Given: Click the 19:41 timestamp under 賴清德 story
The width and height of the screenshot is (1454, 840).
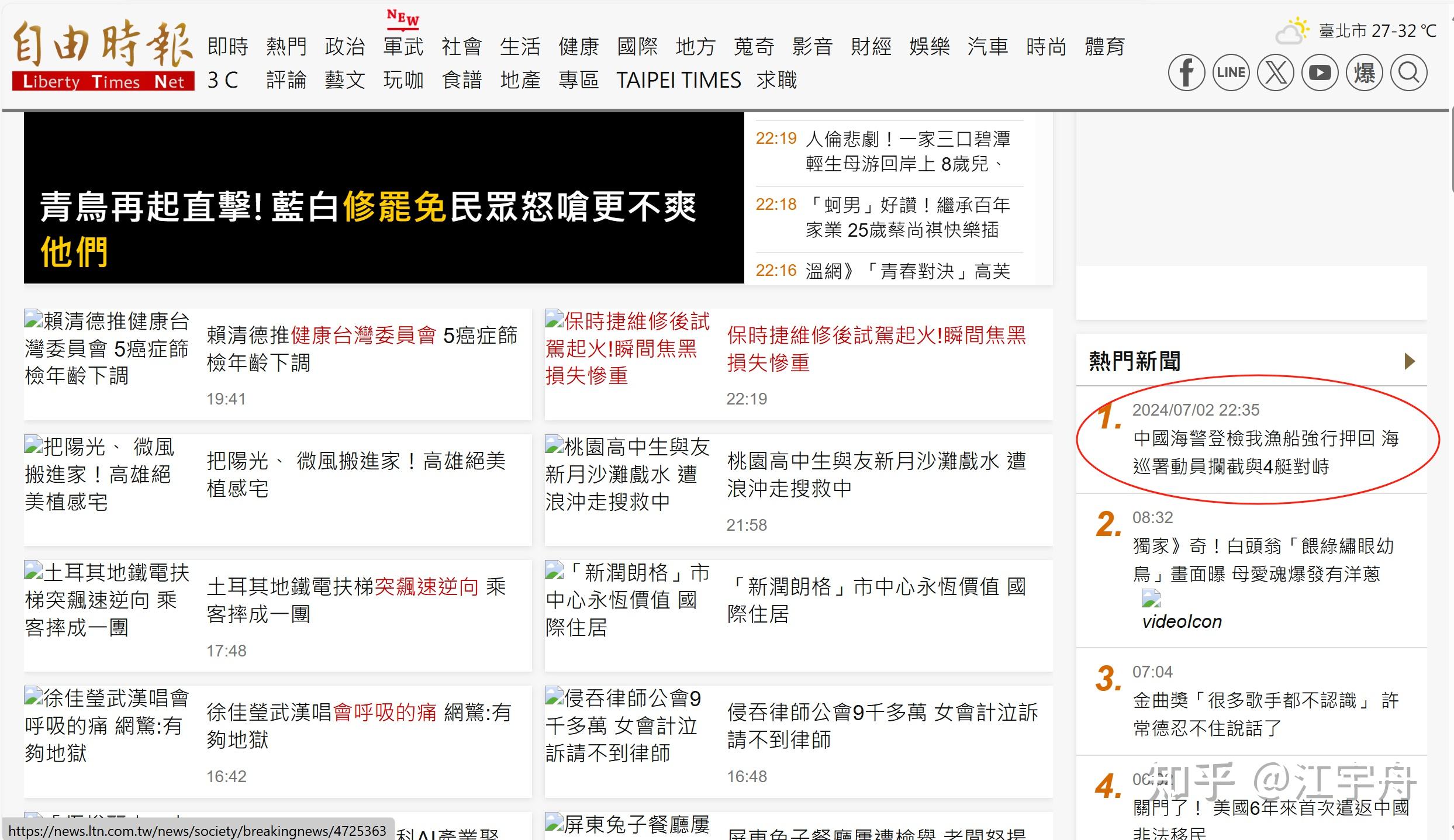Looking at the screenshot, I should pos(226,399).
